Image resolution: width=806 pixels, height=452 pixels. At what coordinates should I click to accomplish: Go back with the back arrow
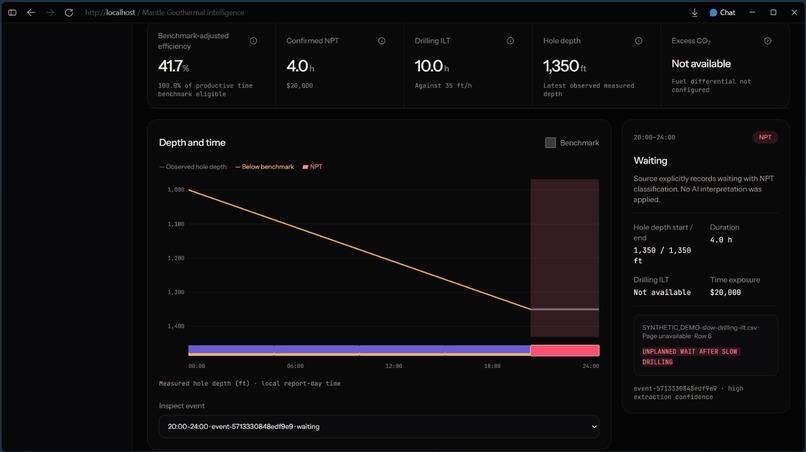[x=31, y=12]
